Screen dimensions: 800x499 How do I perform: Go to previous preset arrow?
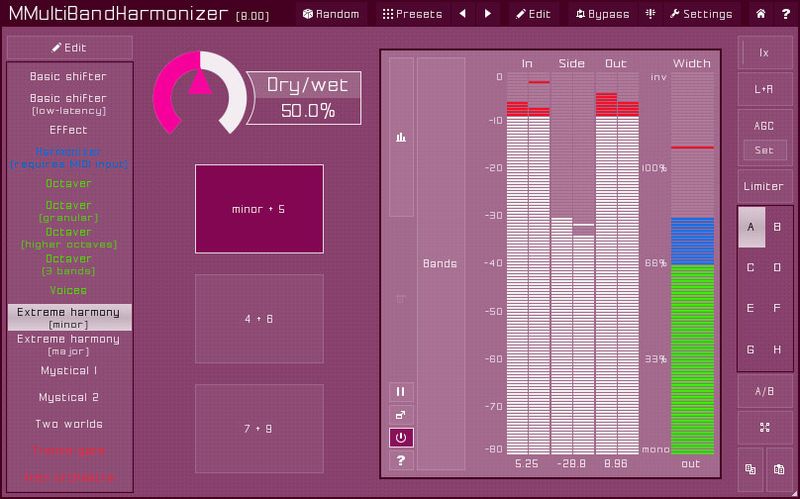pos(463,14)
